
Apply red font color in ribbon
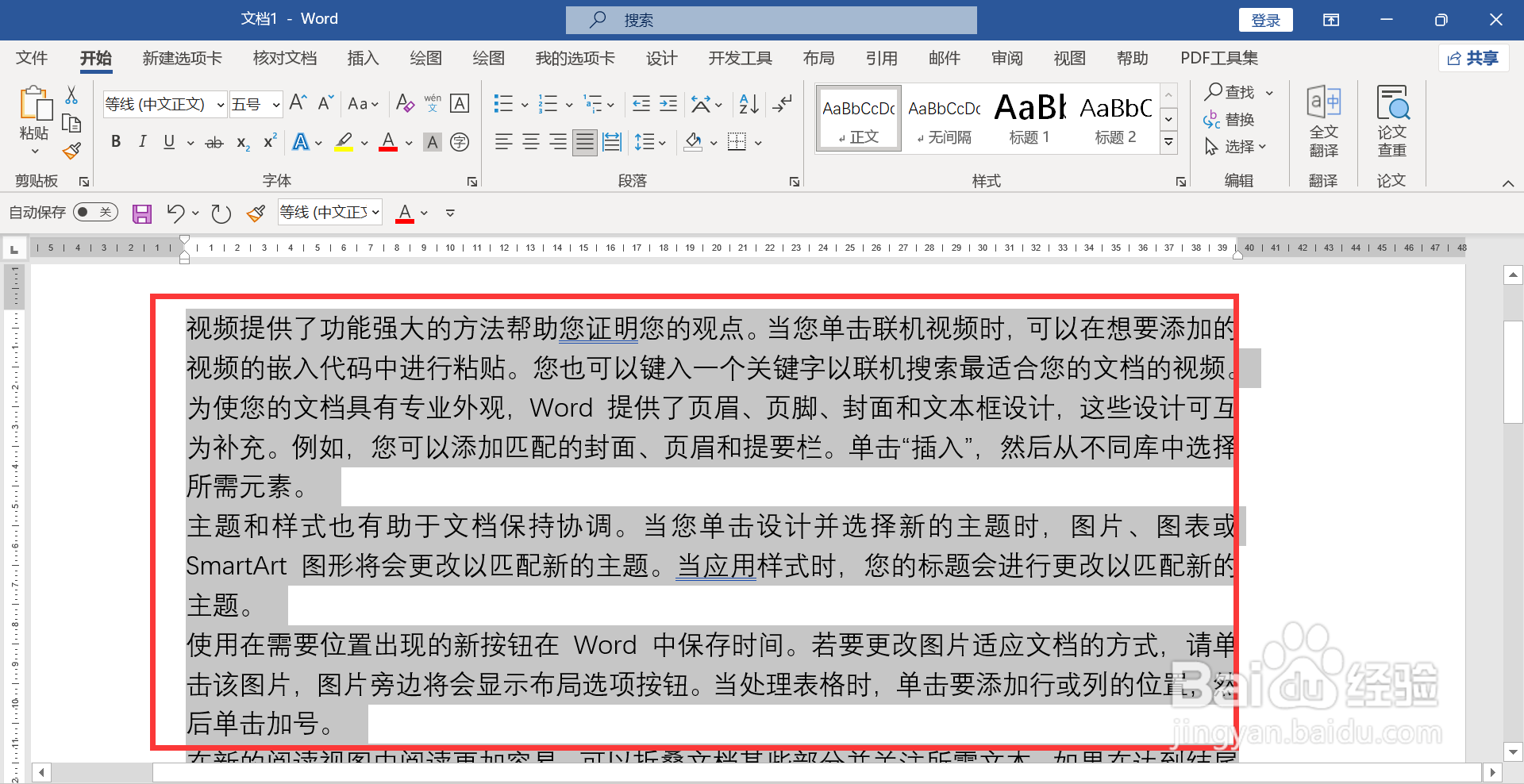[388, 142]
